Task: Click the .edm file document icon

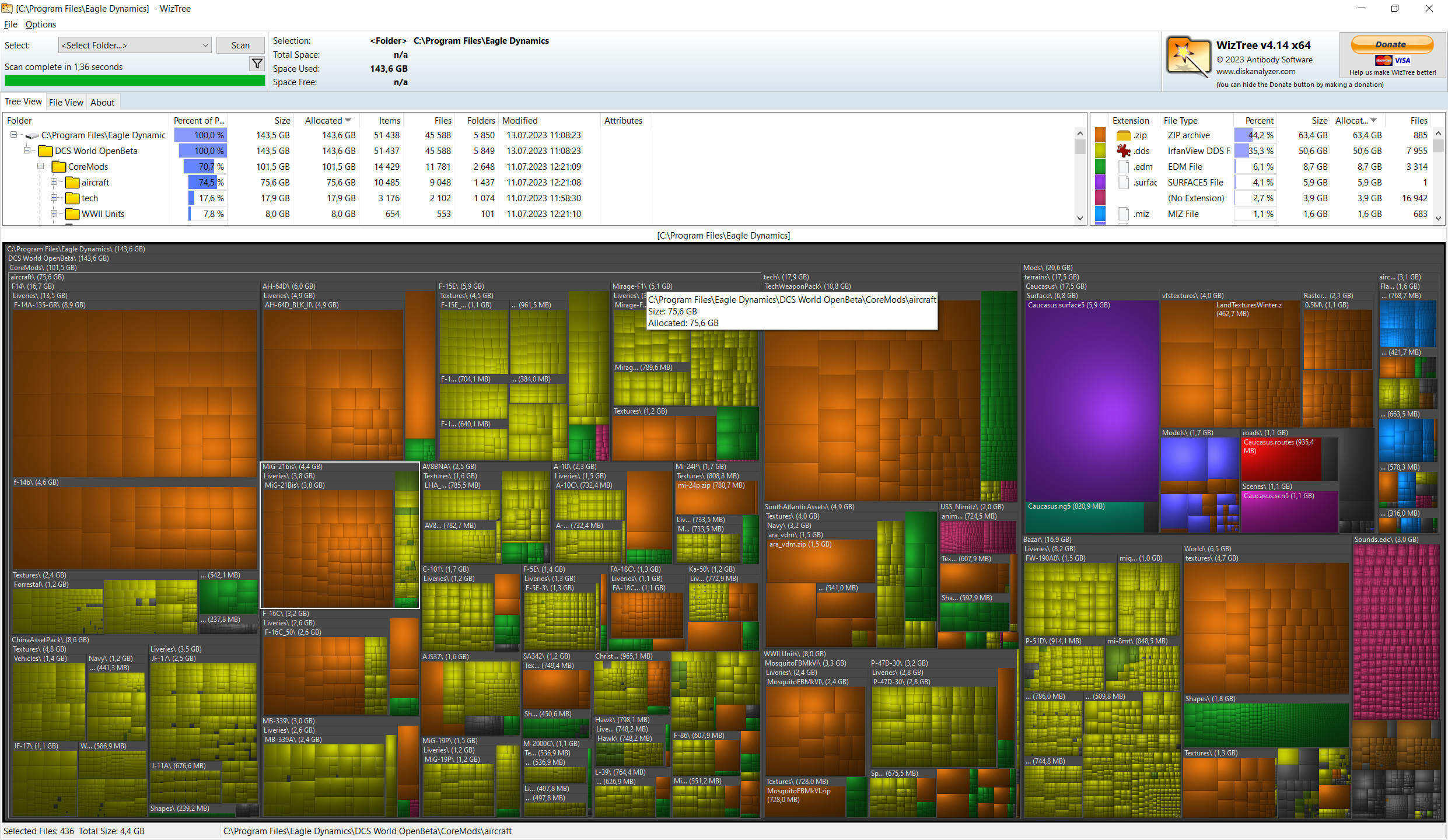Action: click(1124, 167)
